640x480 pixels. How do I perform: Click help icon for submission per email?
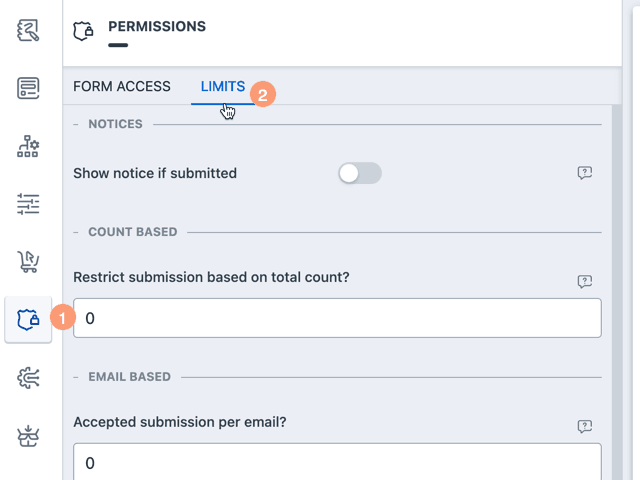pos(584,426)
